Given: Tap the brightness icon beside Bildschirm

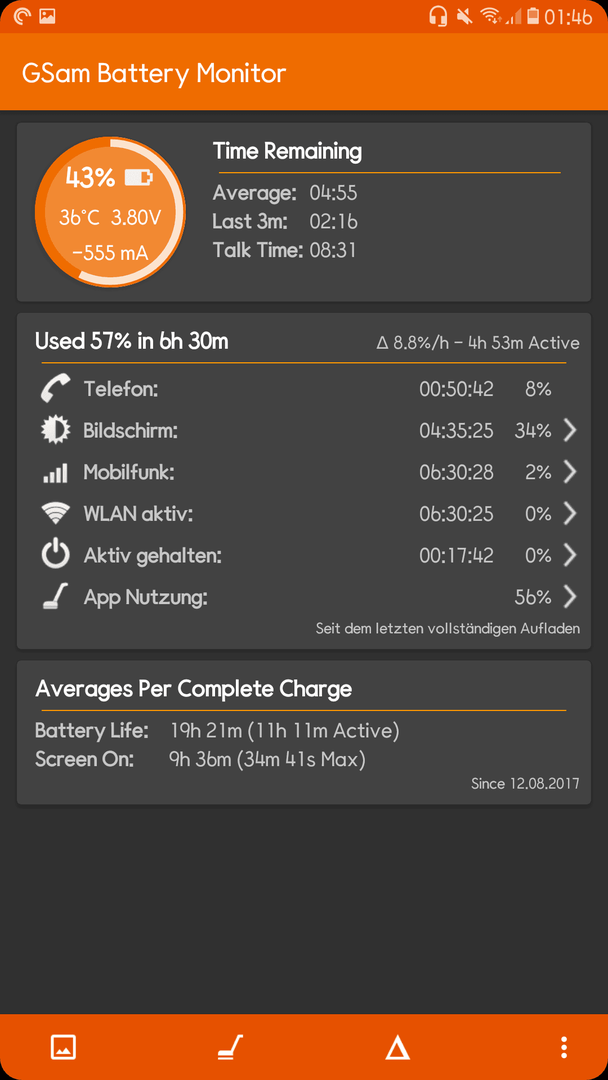Looking at the screenshot, I should click(56, 431).
